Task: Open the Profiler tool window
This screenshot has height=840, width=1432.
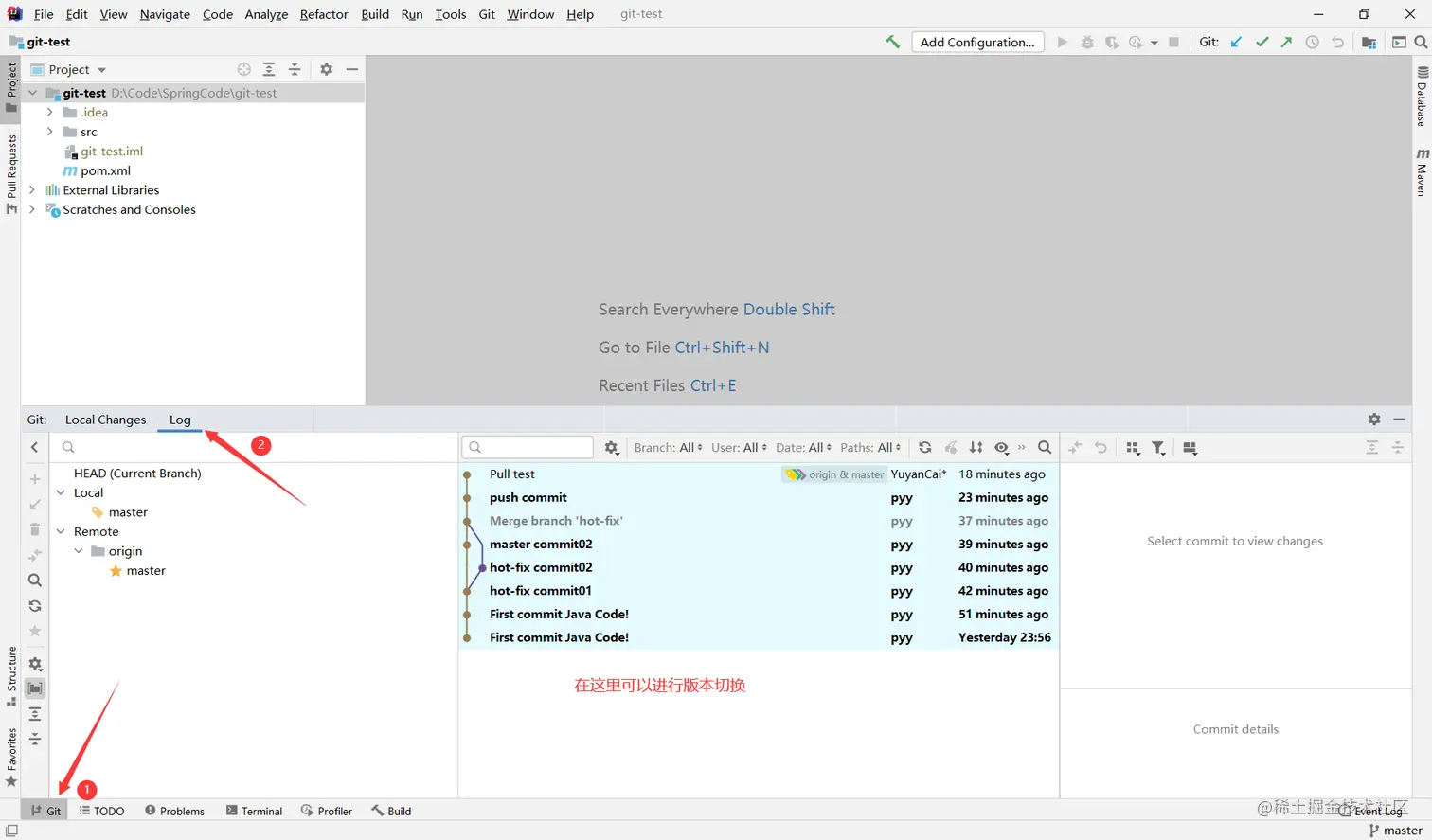Action: (327, 811)
